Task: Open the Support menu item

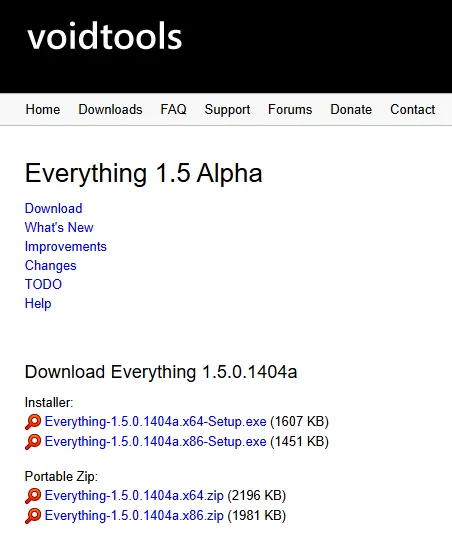Action: tap(227, 109)
